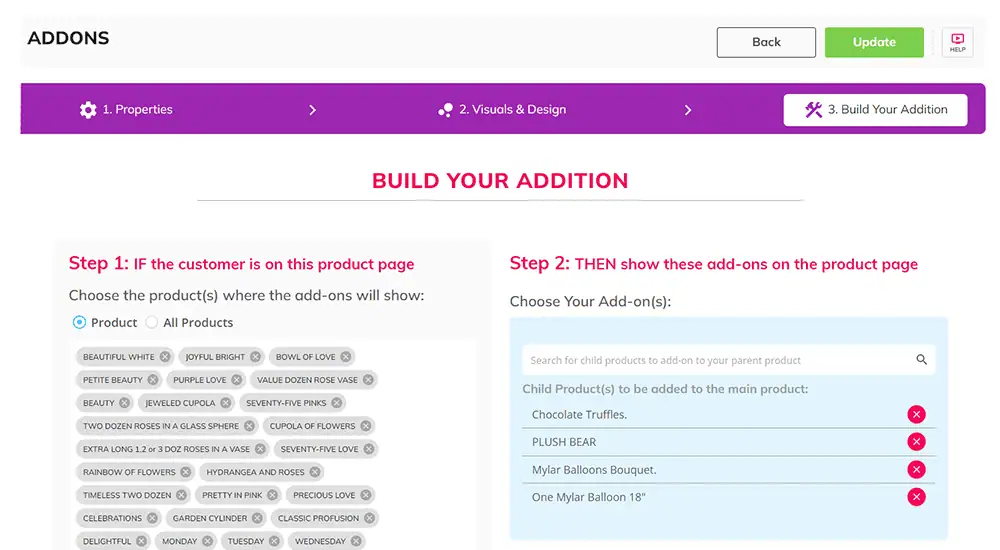This screenshot has height=550, width=1000.
Task: Remove the PURPLE LOVE product tag
Action: pos(237,380)
